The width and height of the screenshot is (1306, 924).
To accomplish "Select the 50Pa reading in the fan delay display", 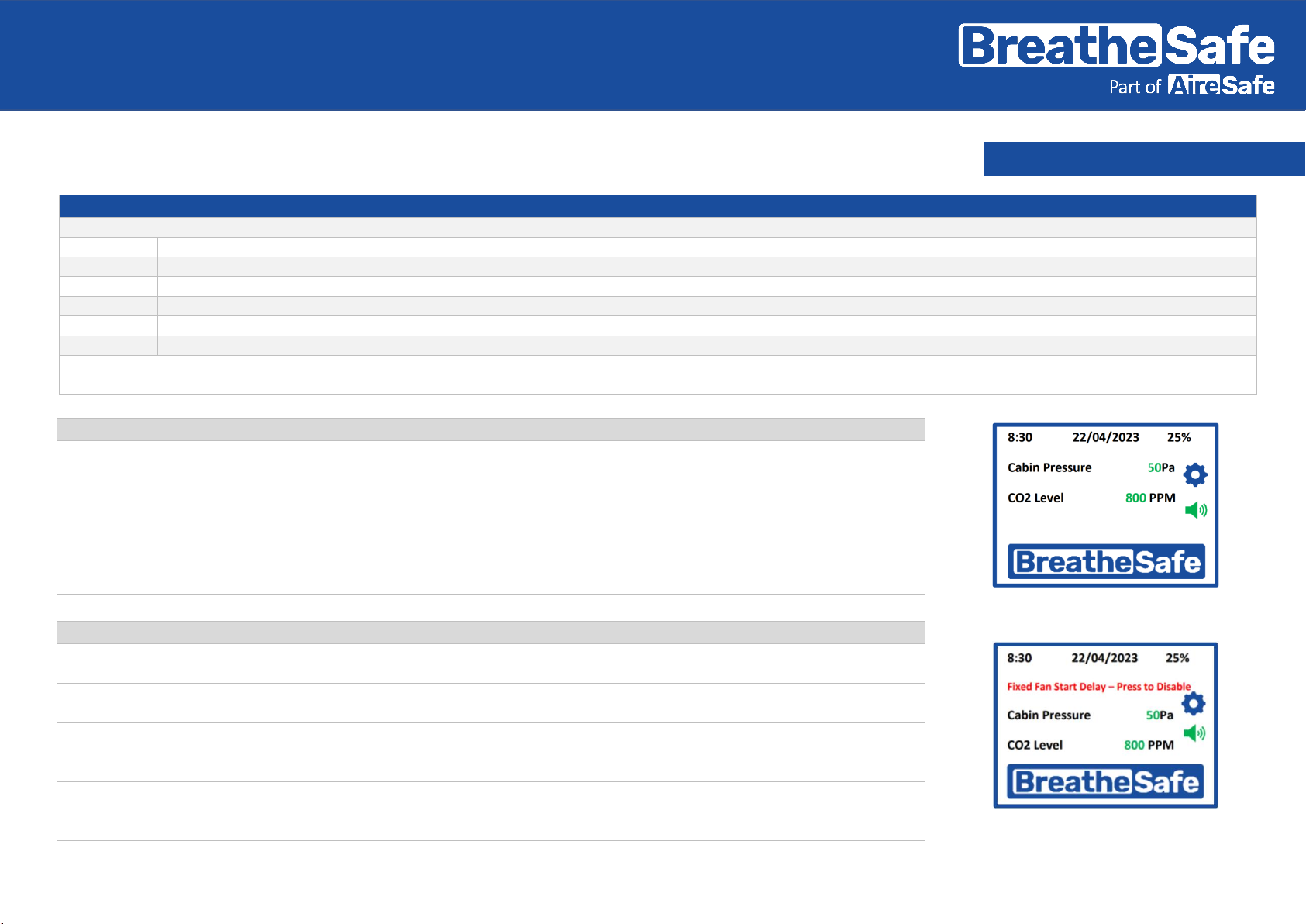I will coord(1160,715).
